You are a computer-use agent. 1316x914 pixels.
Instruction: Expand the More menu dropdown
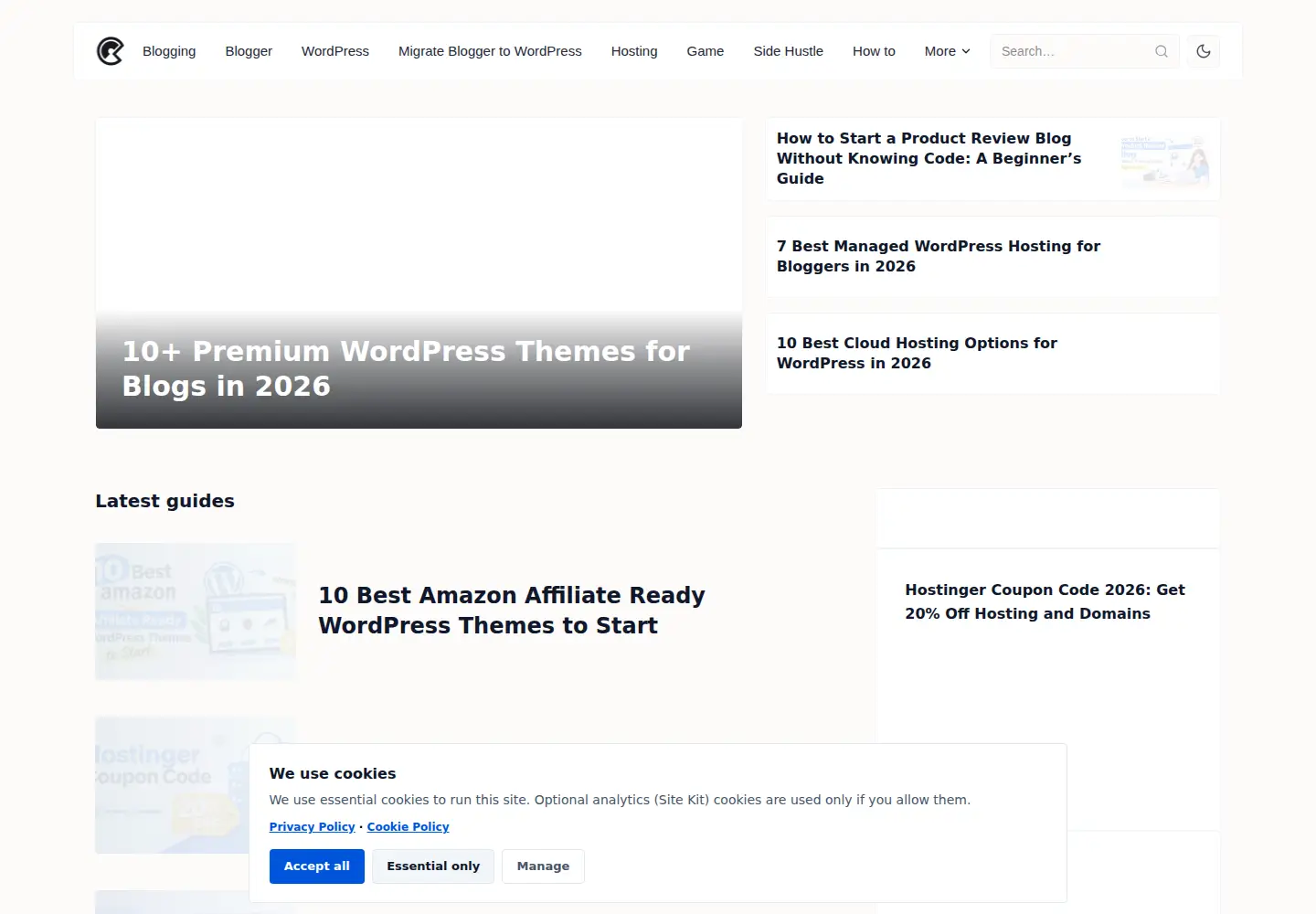coord(947,51)
